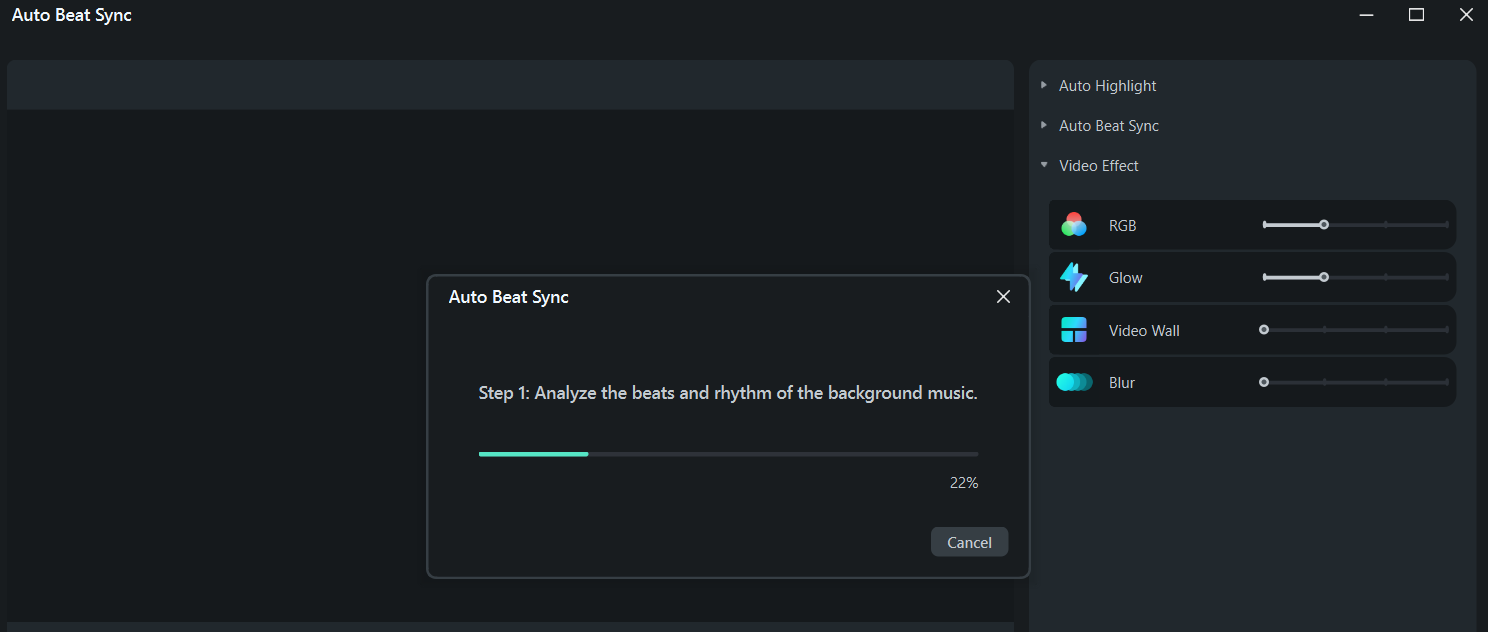Click the Blur effect icon

(1074, 382)
